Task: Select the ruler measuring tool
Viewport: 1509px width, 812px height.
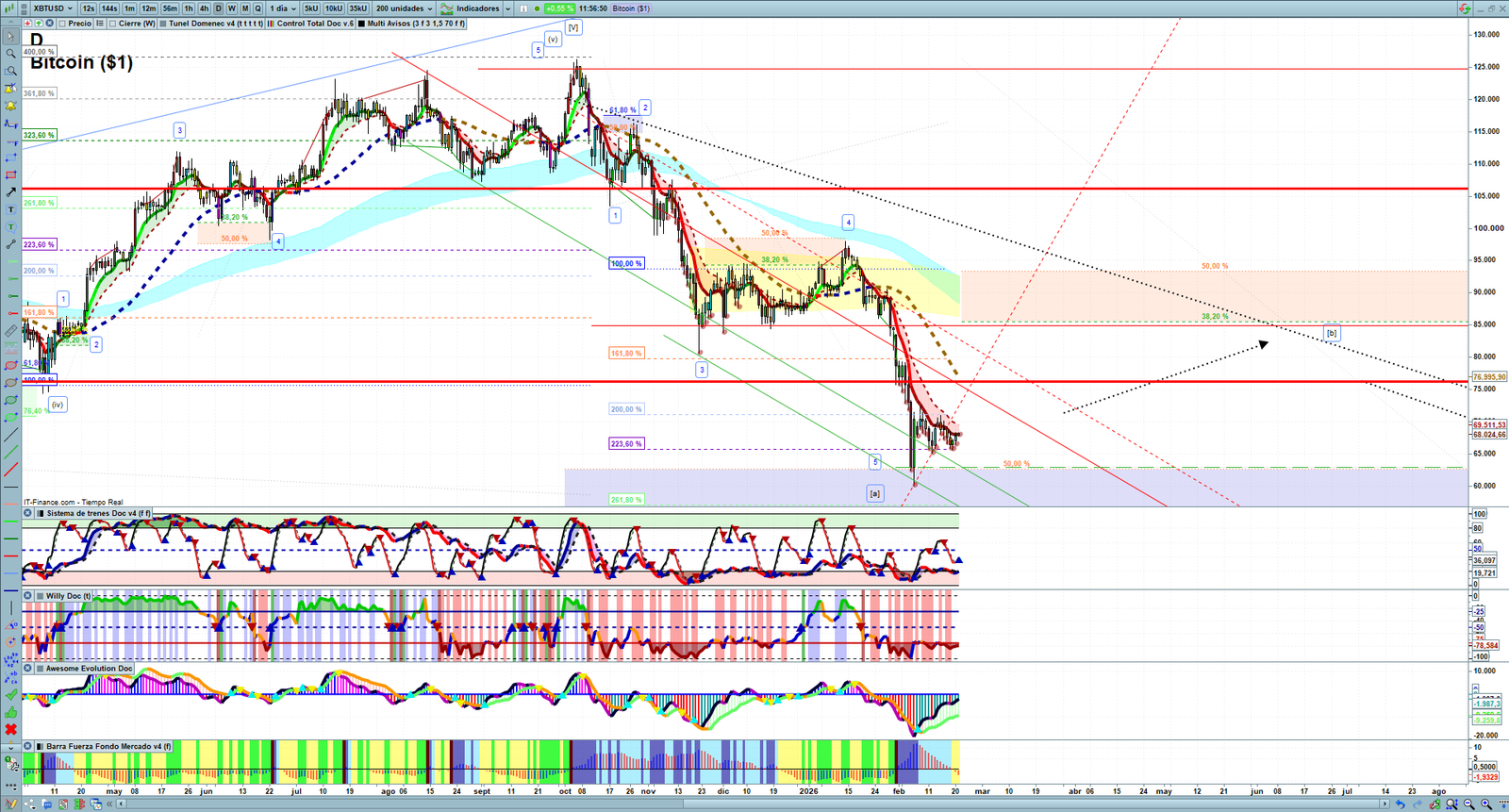Action: (x=10, y=331)
